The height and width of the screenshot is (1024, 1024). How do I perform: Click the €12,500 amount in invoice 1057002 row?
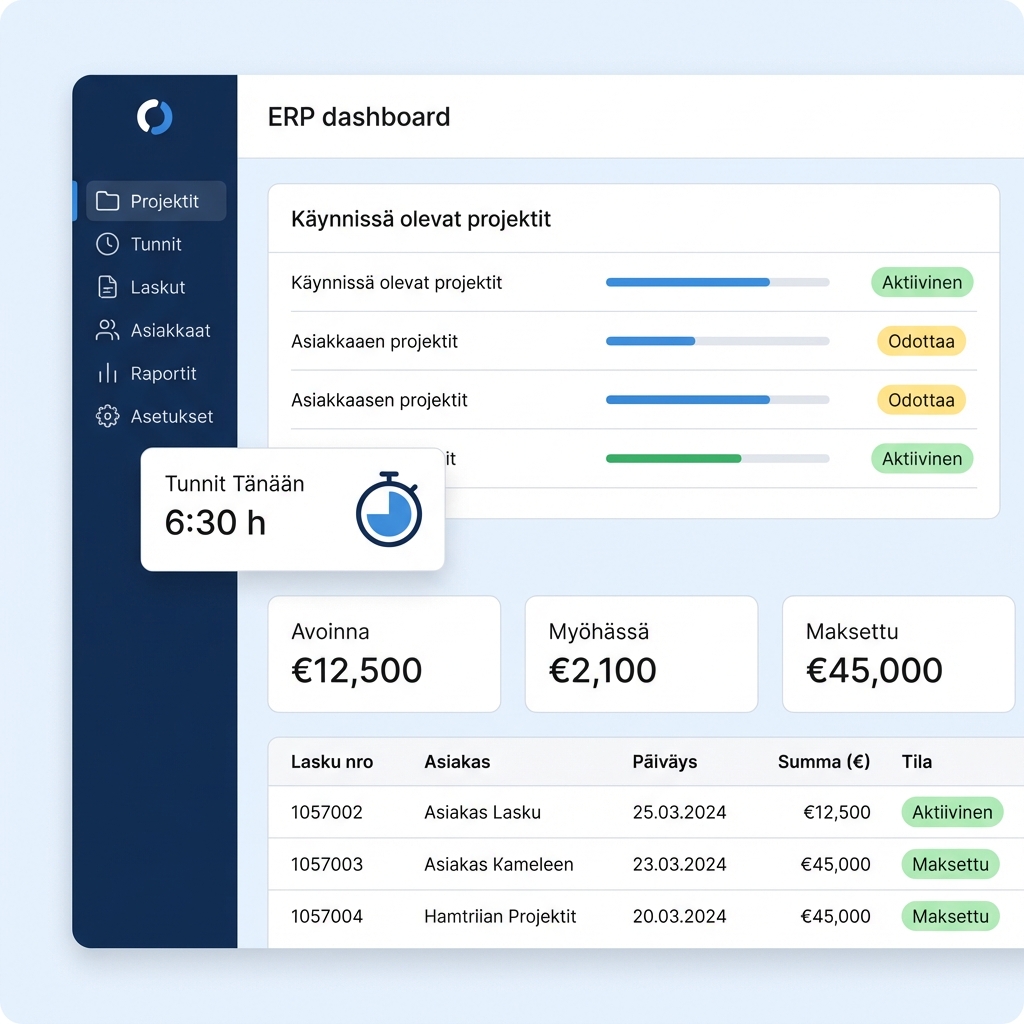click(837, 812)
